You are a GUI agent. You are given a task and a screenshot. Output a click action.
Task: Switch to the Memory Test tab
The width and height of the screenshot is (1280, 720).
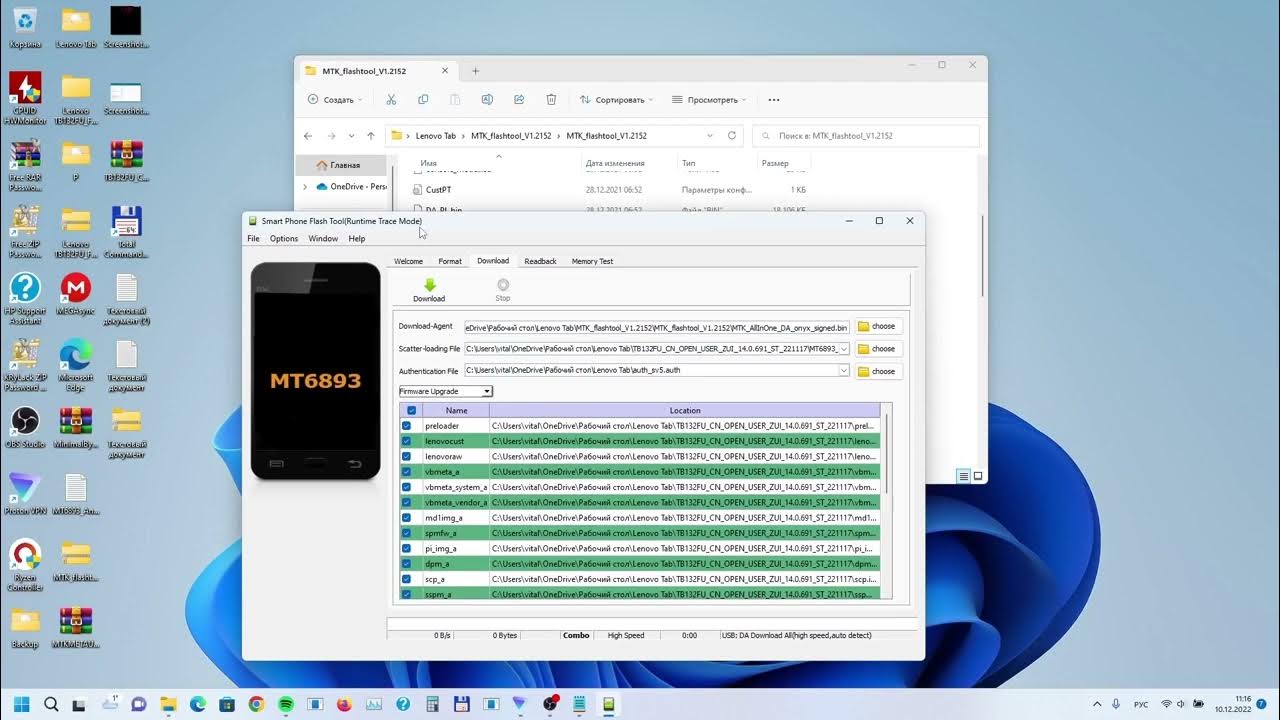coord(592,261)
